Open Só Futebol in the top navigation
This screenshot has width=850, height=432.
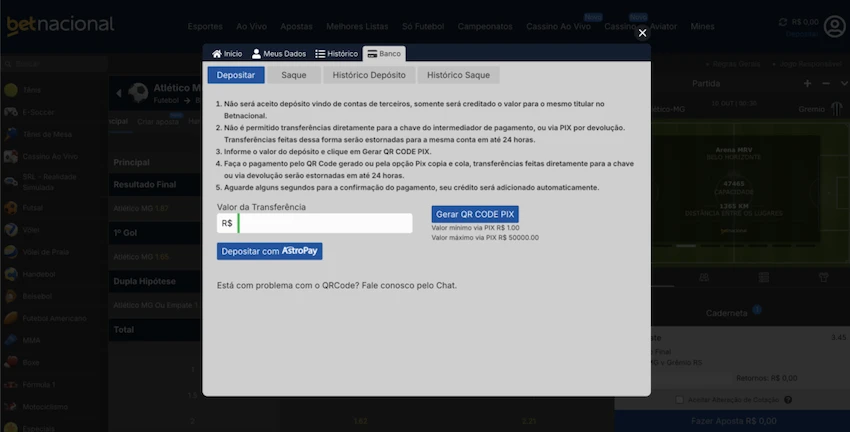(x=423, y=26)
